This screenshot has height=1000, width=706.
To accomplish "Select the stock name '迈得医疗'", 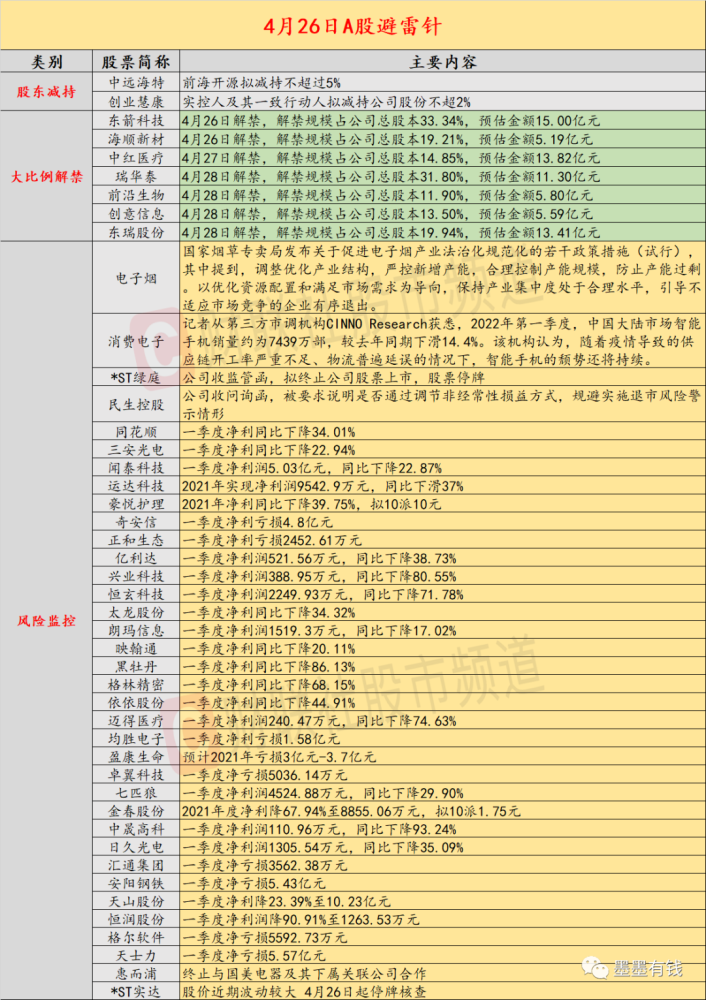I will pos(136,721).
